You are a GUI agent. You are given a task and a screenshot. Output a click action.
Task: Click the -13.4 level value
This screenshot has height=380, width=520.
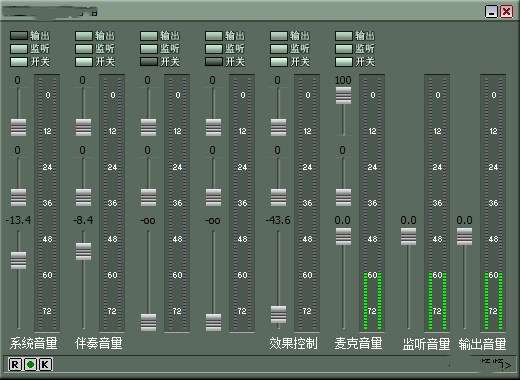click(x=18, y=220)
